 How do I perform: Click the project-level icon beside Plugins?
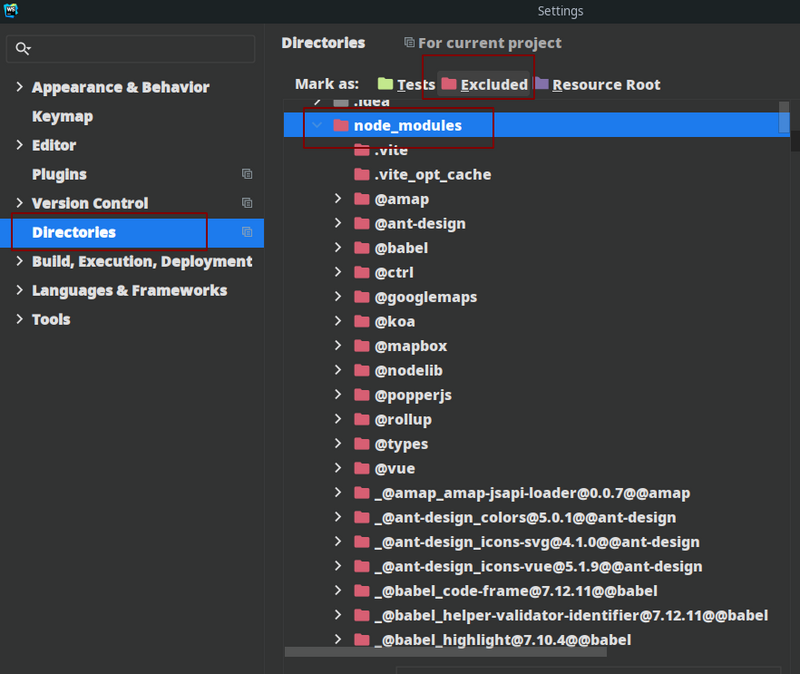click(x=247, y=174)
